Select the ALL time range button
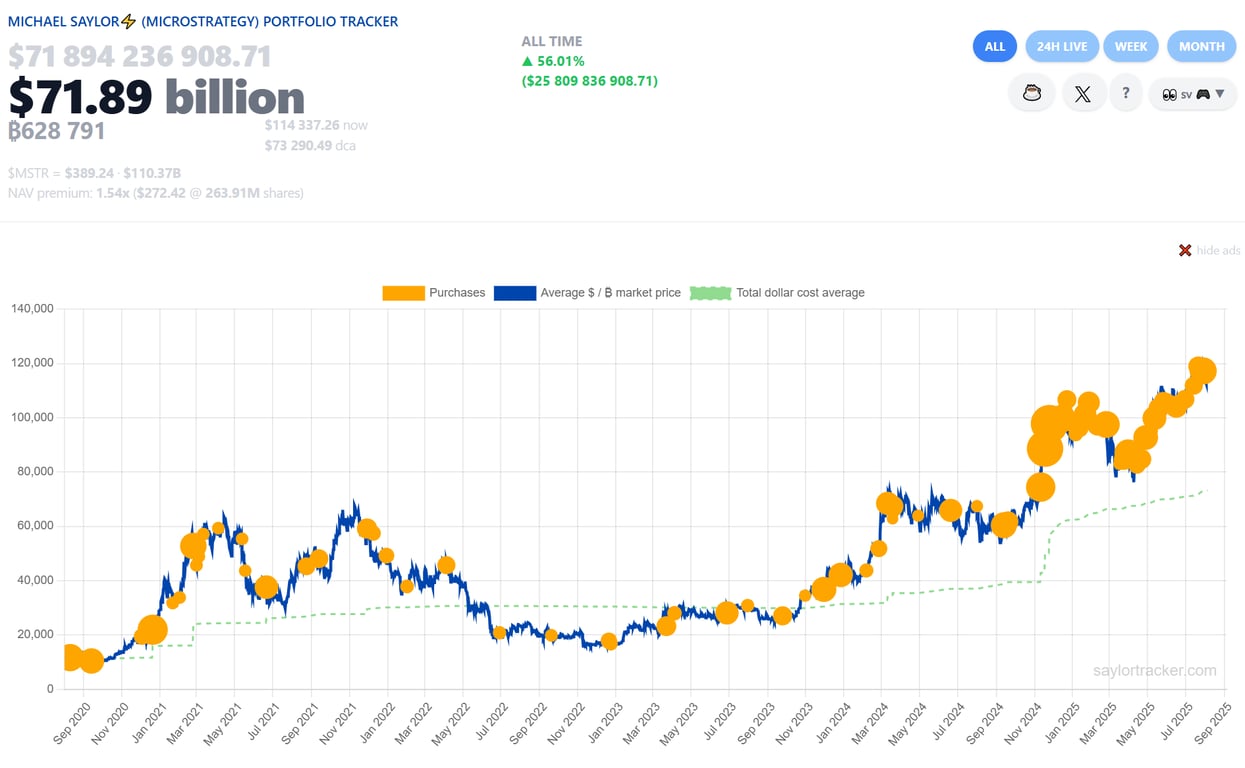This screenshot has width=1245, height=768. [x=994, y=46]
